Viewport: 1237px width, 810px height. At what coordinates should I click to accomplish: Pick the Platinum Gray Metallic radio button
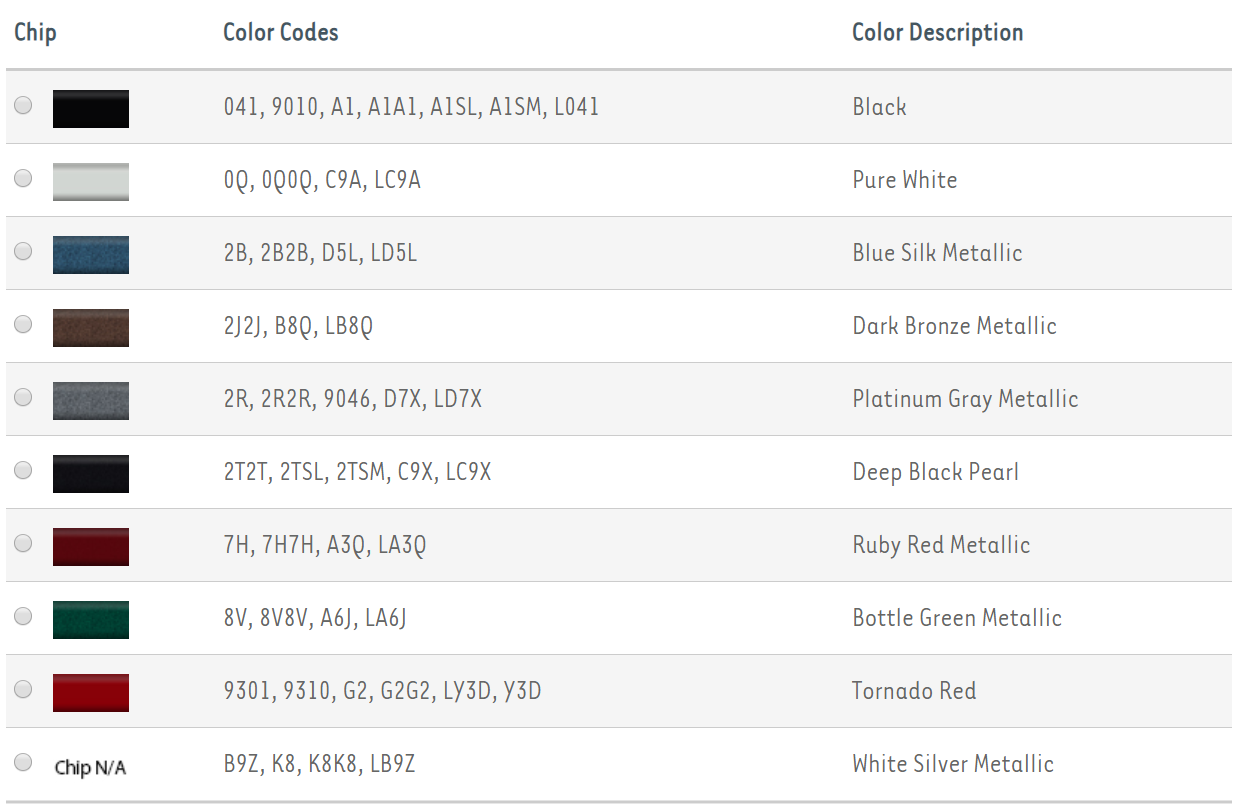[23, 397]
